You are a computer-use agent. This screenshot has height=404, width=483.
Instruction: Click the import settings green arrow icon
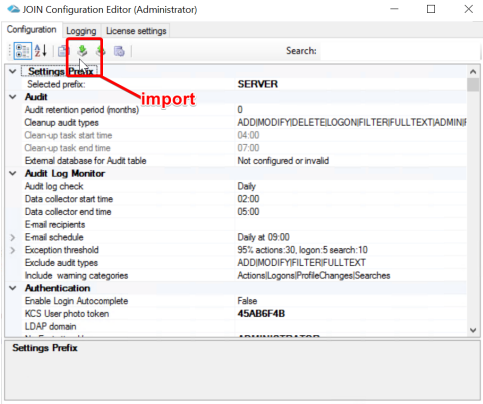click(82, 51)
